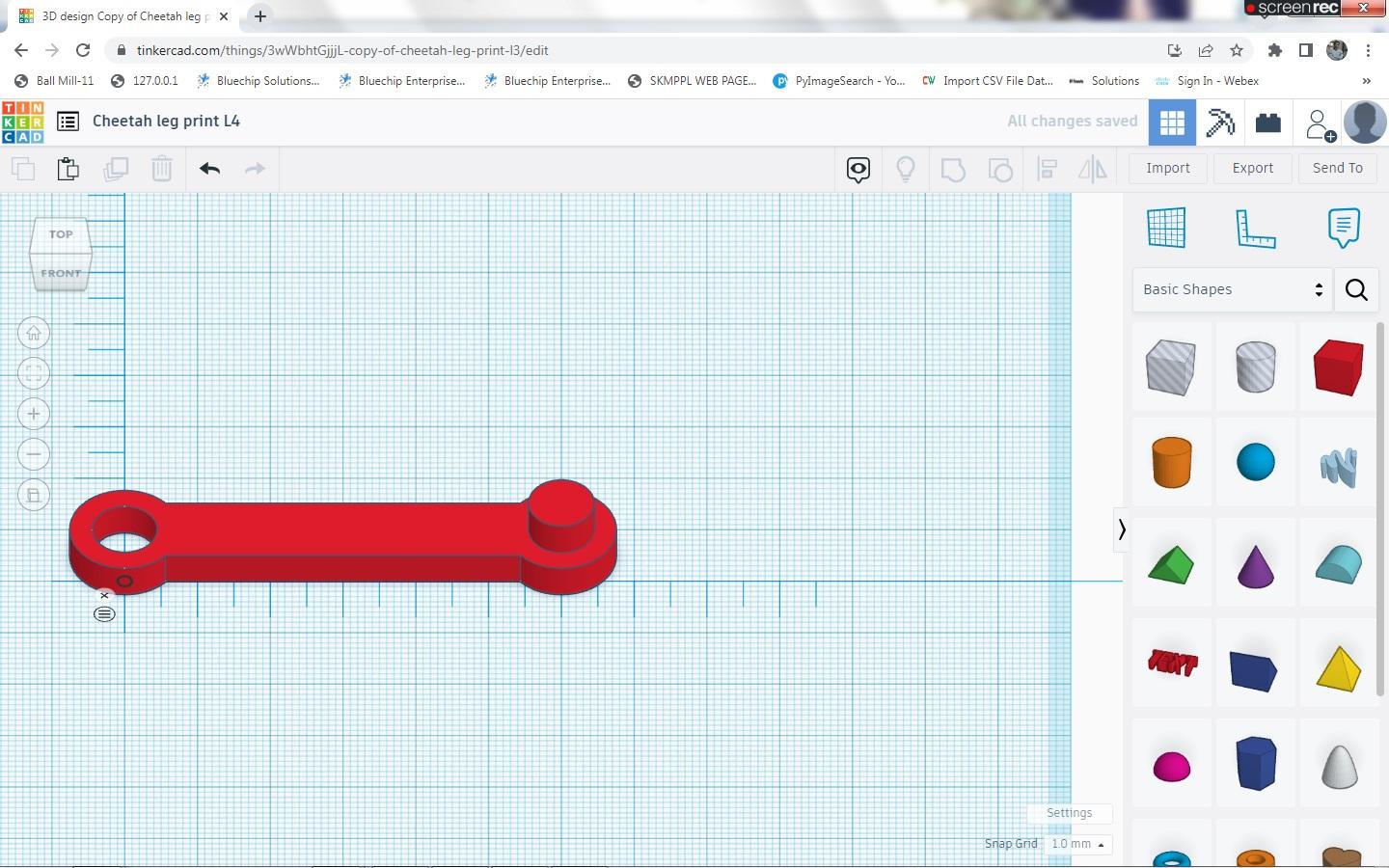Rename the design title Cheetah leg print L4
Screen dimensions: 1389x868
tap(166, 122)
